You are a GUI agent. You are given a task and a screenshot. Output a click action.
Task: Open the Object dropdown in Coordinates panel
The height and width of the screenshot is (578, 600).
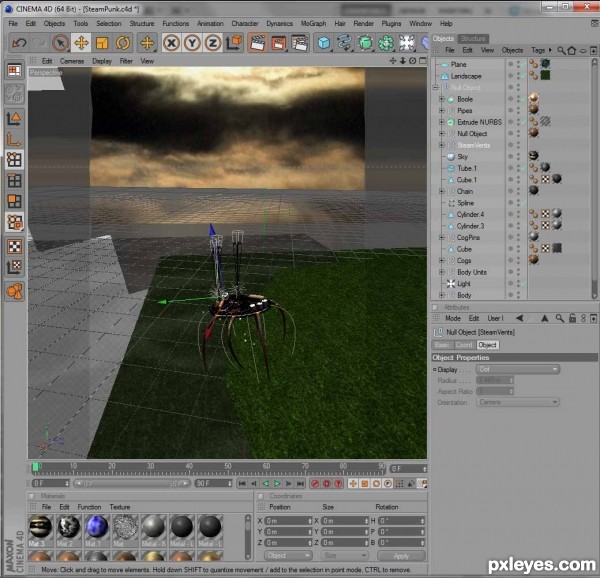(x=288, y=555)
